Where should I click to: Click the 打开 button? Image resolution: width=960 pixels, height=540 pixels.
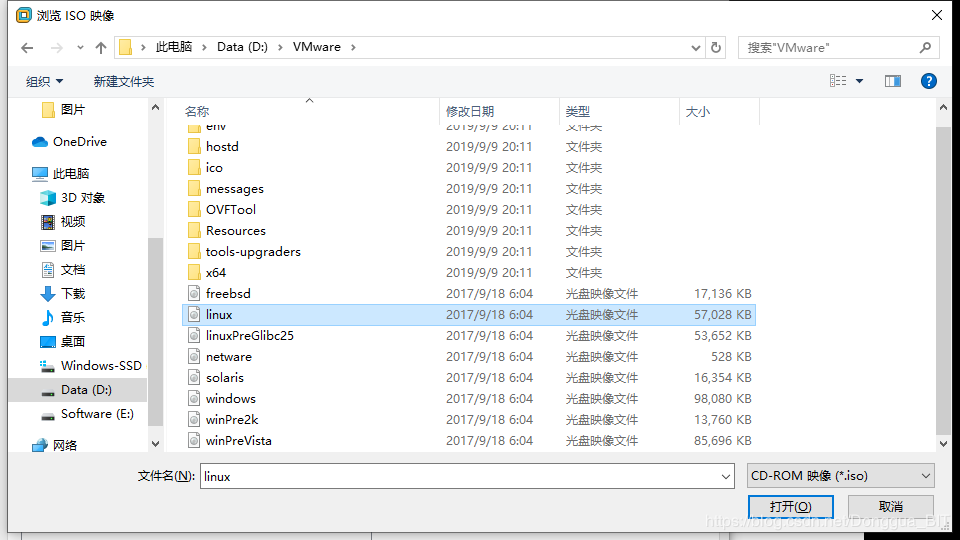pos(789,507)
